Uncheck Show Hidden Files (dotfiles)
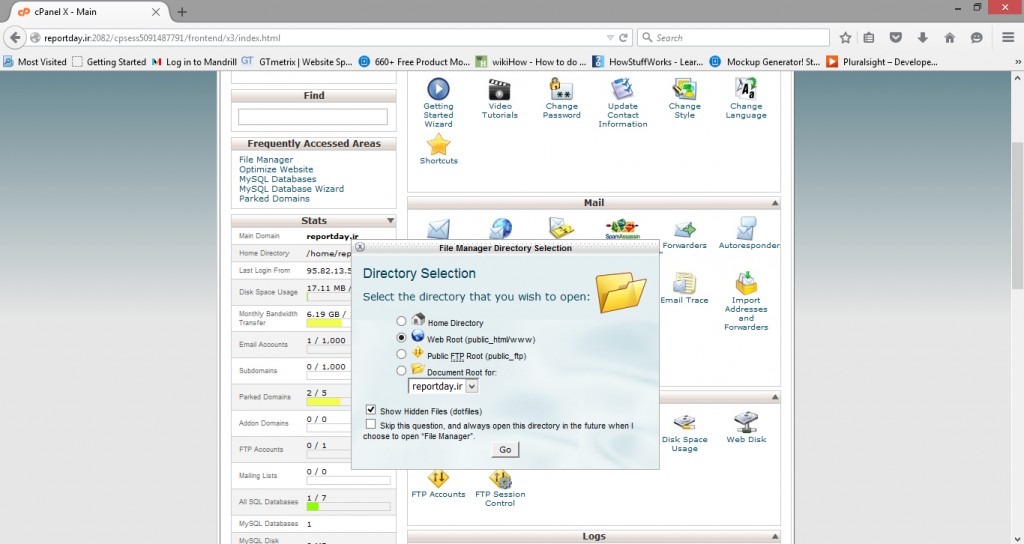Viewport: 1024px width, 544px height. pos(371,410)
